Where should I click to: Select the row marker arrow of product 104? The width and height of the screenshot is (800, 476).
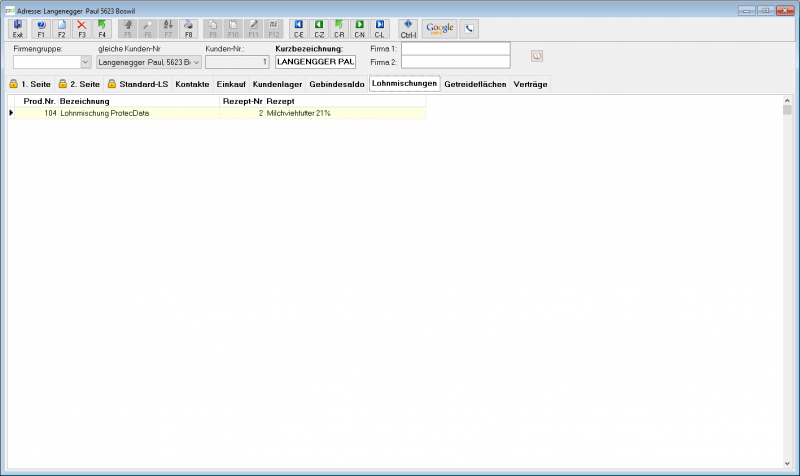point(11,113)
